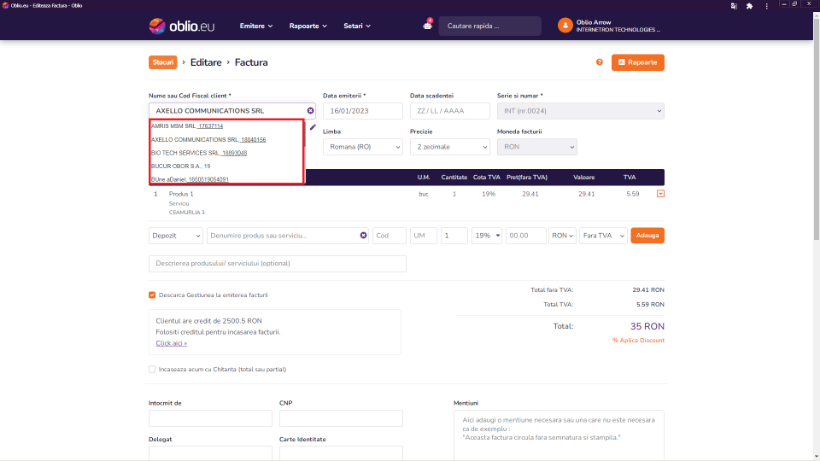This screenshot has height=461, width=820.
Task: Clear product name field with X icon
Action: coord(363,235)
